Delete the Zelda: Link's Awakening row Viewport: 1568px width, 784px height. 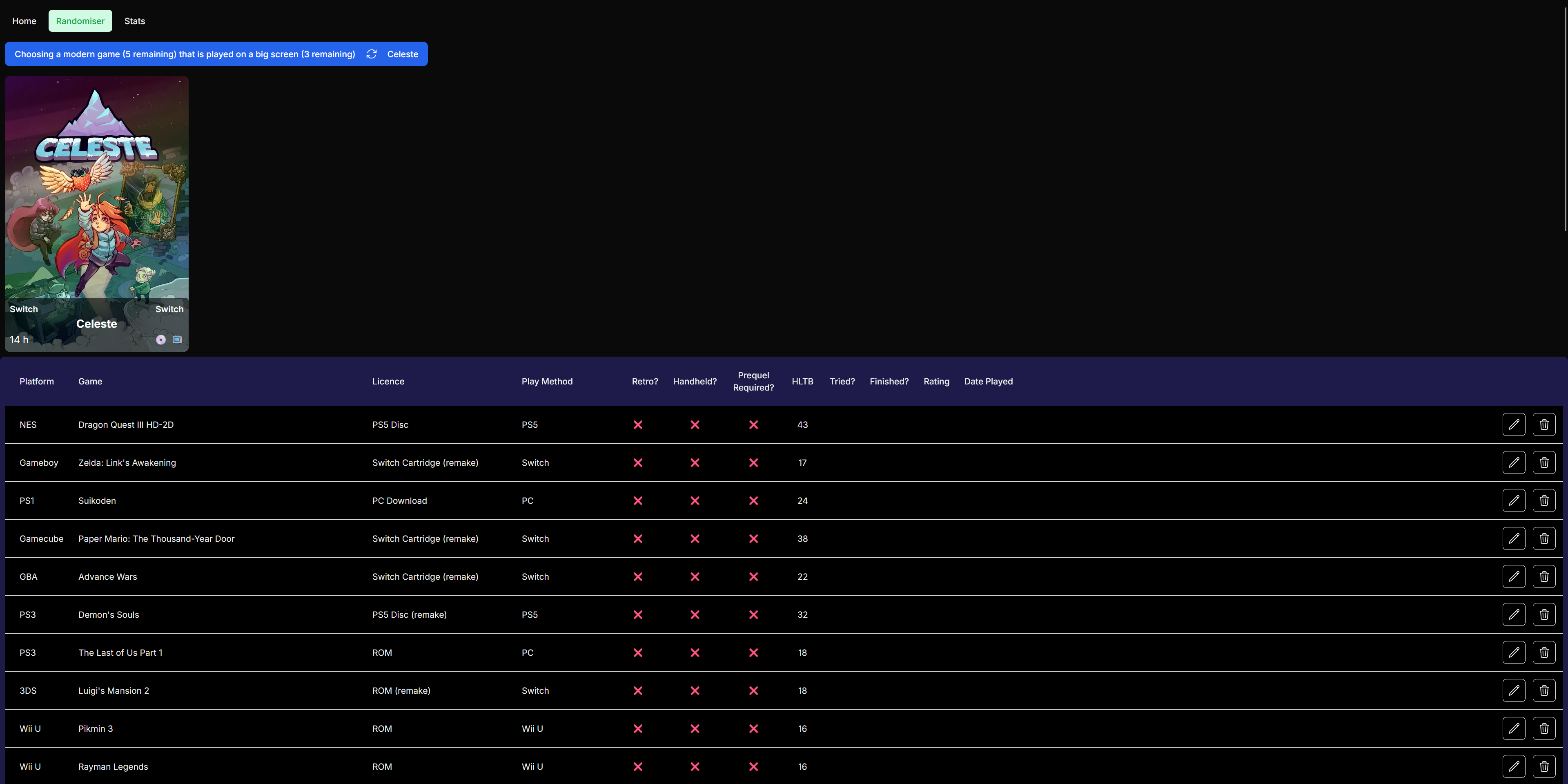coord(1544,463)
